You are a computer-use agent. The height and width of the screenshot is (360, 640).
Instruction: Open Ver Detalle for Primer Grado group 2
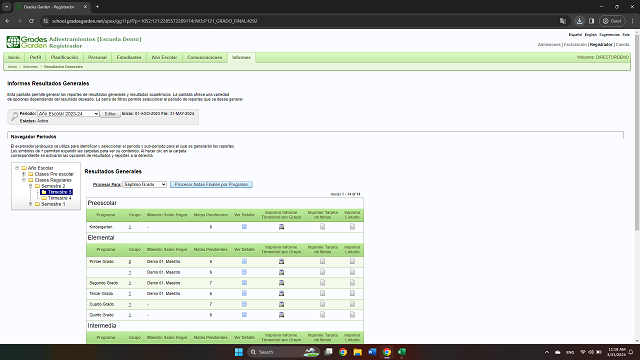[244, 261]
